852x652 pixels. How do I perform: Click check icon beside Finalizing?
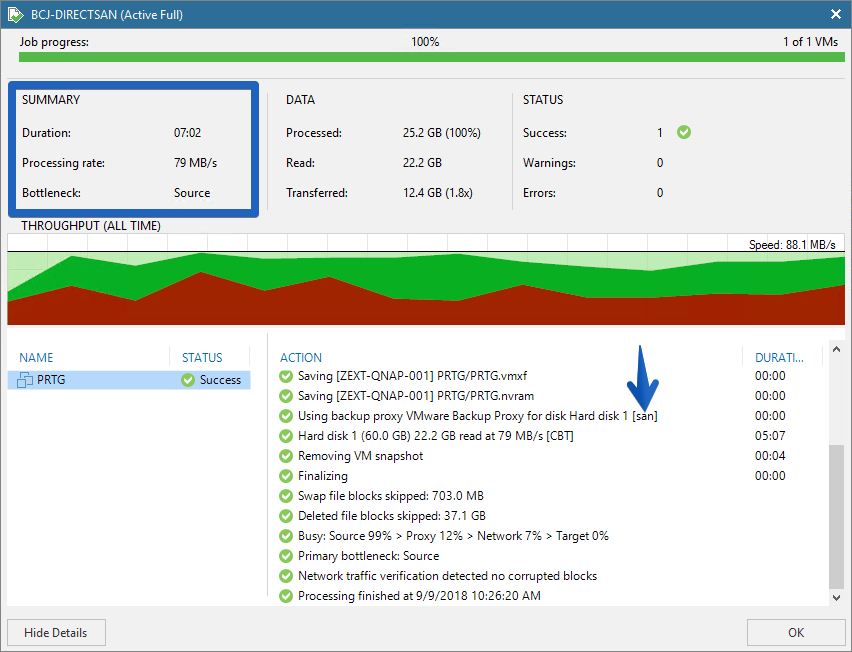[x=286, y=476]
